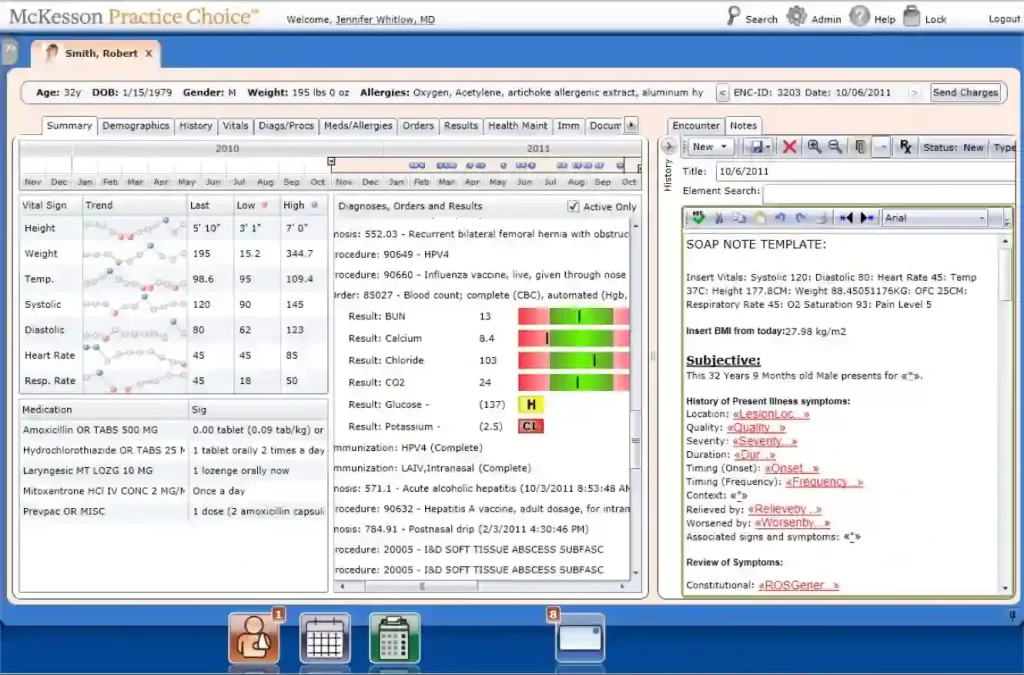Click the Send Charges button
The height and width of the screenshot is (675, 1024).
pyautogui.click(x=964, y=92)
